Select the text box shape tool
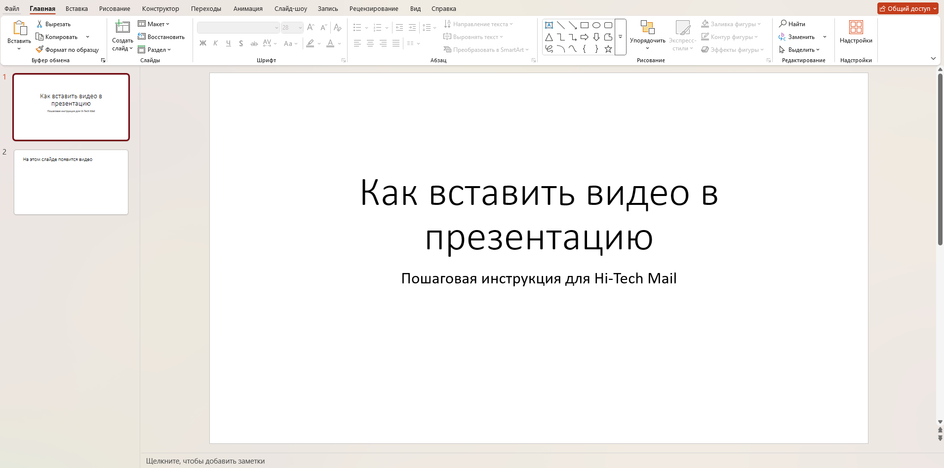 point(548,25)
